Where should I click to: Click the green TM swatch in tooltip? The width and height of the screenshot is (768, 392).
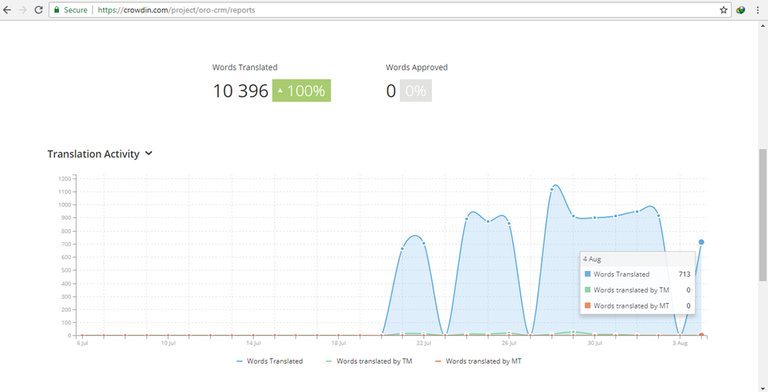tap(588, 290)
